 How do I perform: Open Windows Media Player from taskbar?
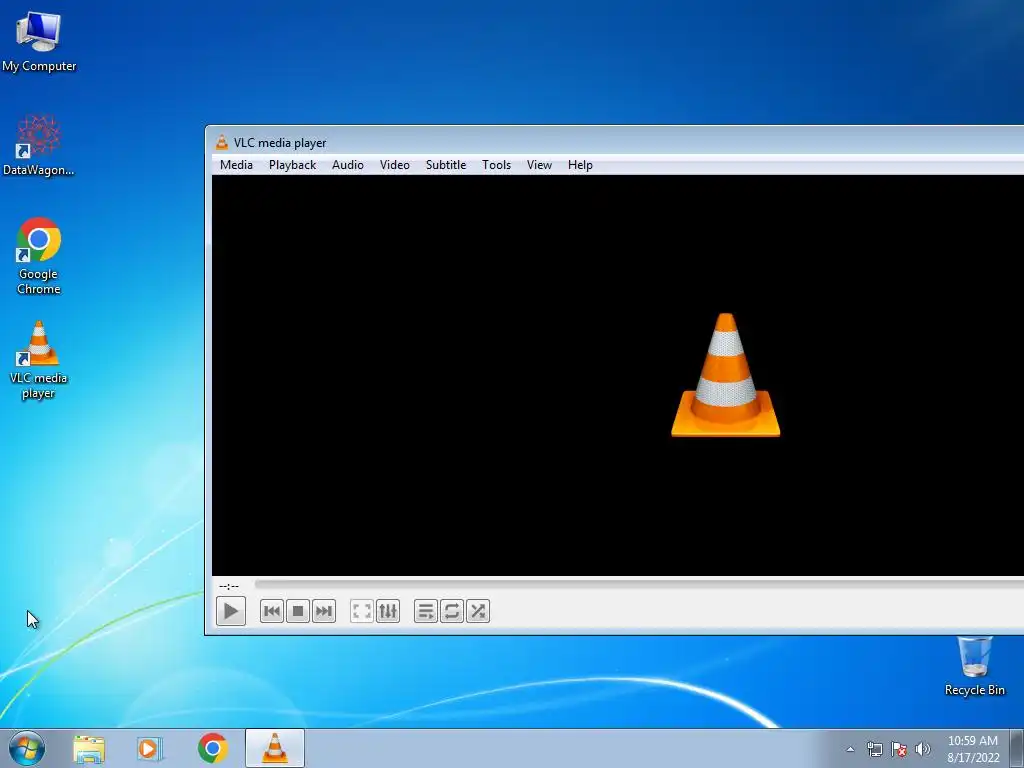tap(150, 749)
